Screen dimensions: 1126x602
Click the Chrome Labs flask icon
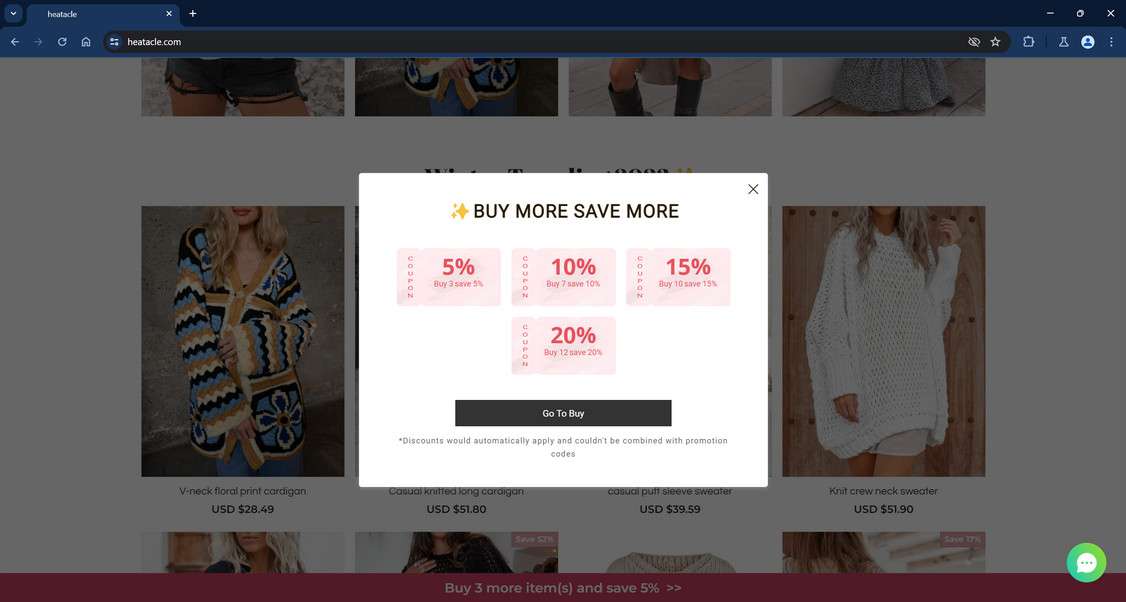(1064, 42)
